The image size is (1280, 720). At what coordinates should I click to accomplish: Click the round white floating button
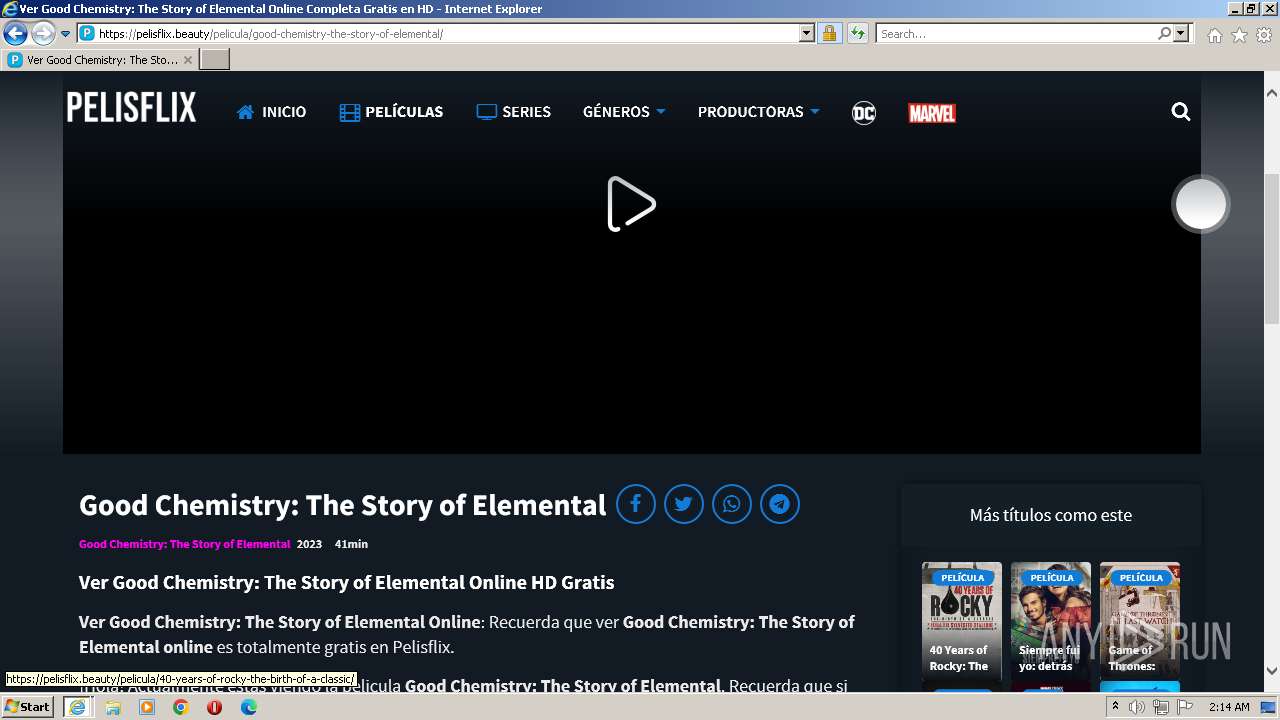[x=1200, y=204]
